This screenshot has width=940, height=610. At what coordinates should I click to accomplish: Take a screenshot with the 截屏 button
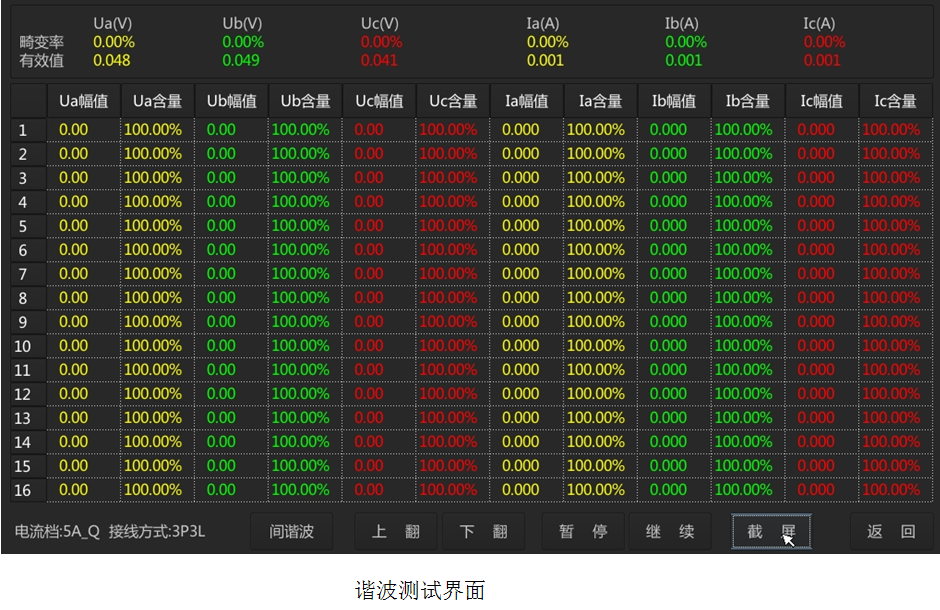tap(770, 532)
